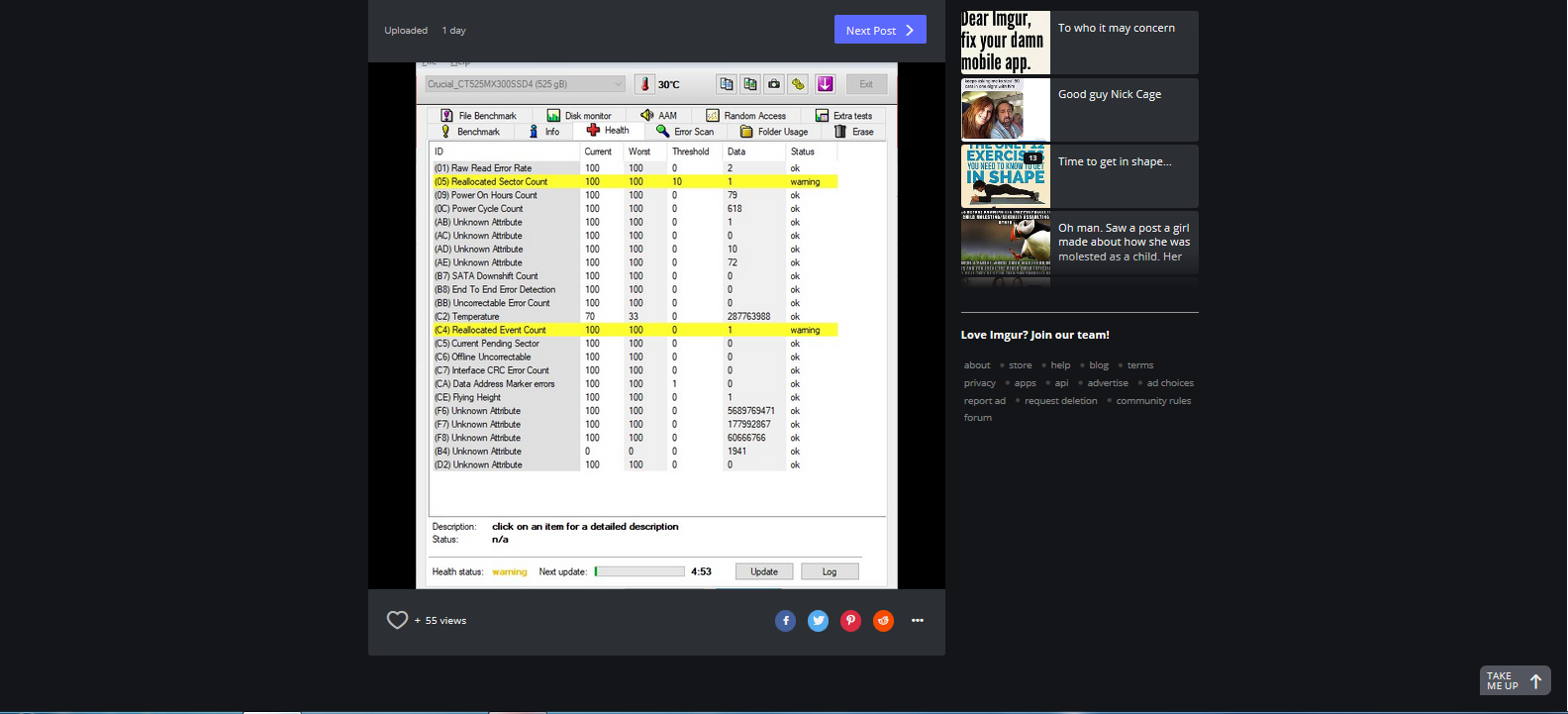Select the Current Pending Sector row
The height and width of the screenshot is (714, 1568).
[635, 344]
